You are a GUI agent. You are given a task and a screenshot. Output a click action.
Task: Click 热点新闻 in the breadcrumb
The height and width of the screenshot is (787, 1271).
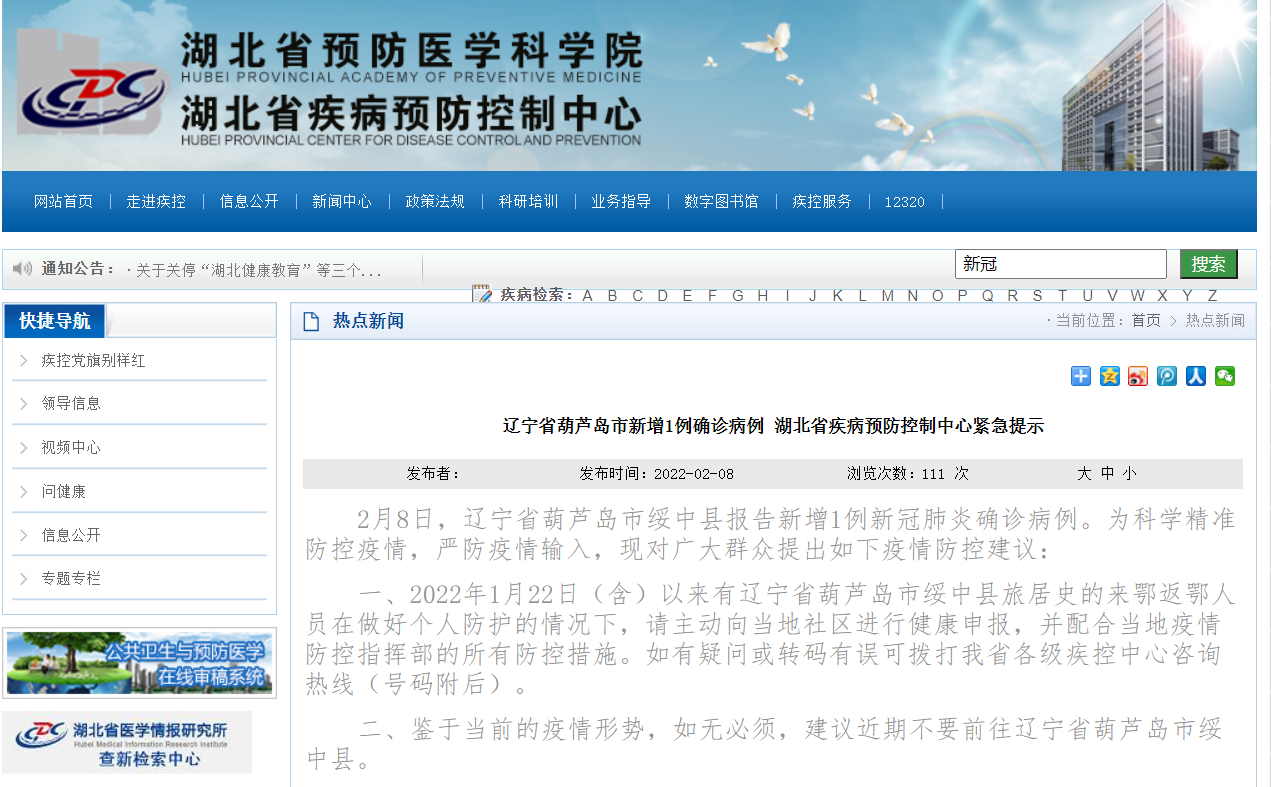point(1215,320)
